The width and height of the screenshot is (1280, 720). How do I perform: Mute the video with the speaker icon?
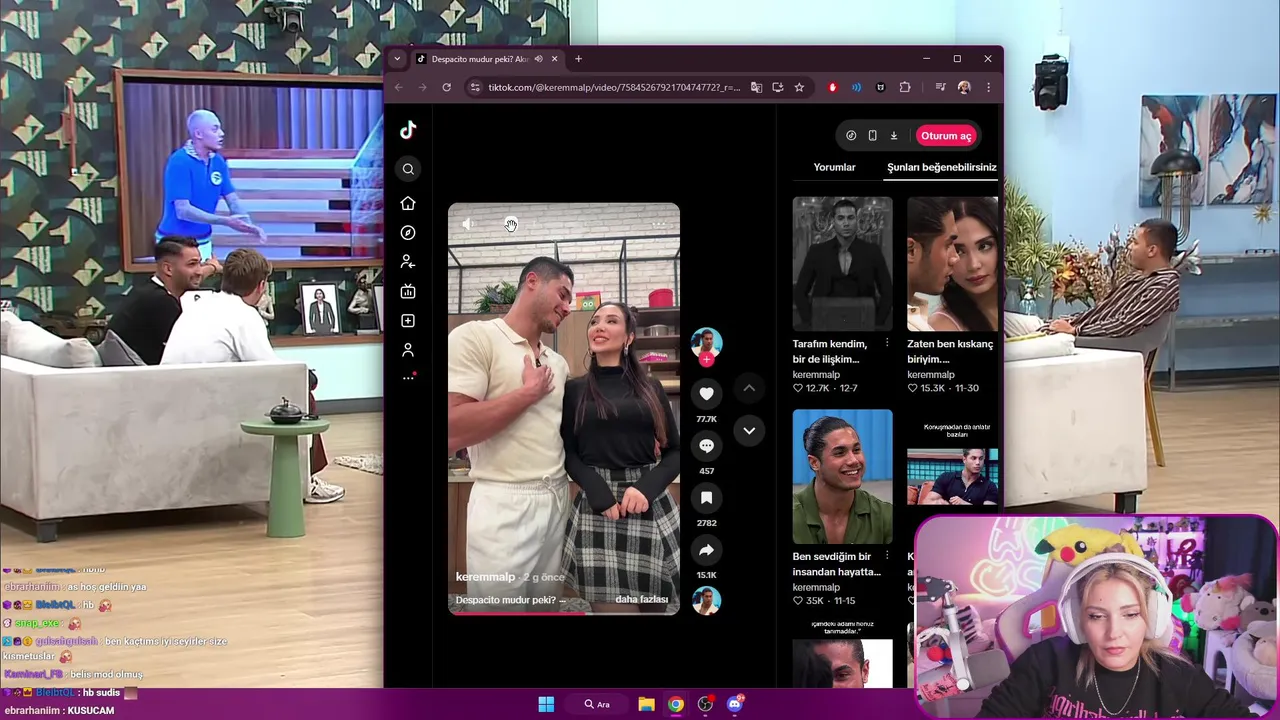pos(468,224)
